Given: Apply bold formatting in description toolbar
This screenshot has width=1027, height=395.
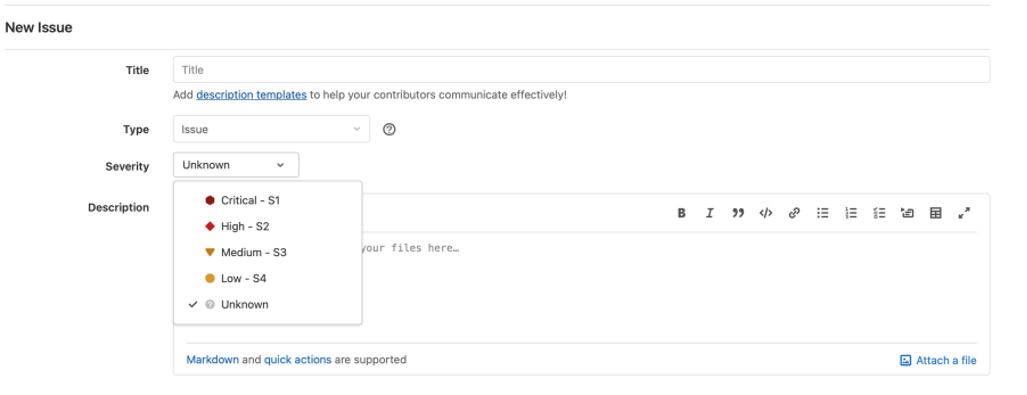Looking at the screenshot, I should [x=681, y=213].
